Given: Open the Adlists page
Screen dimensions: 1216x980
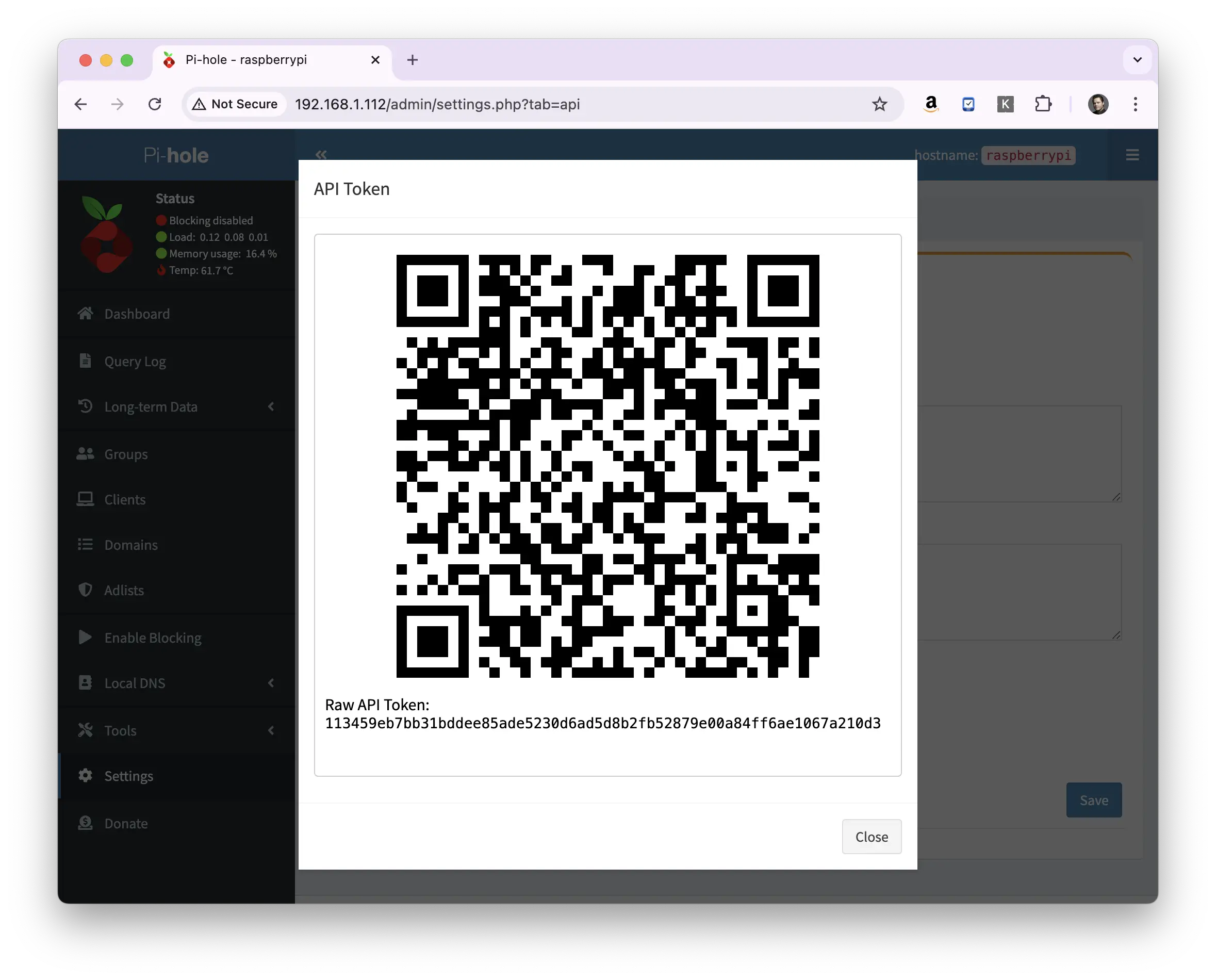Looking at the screenshot, I should coord(124,591).
